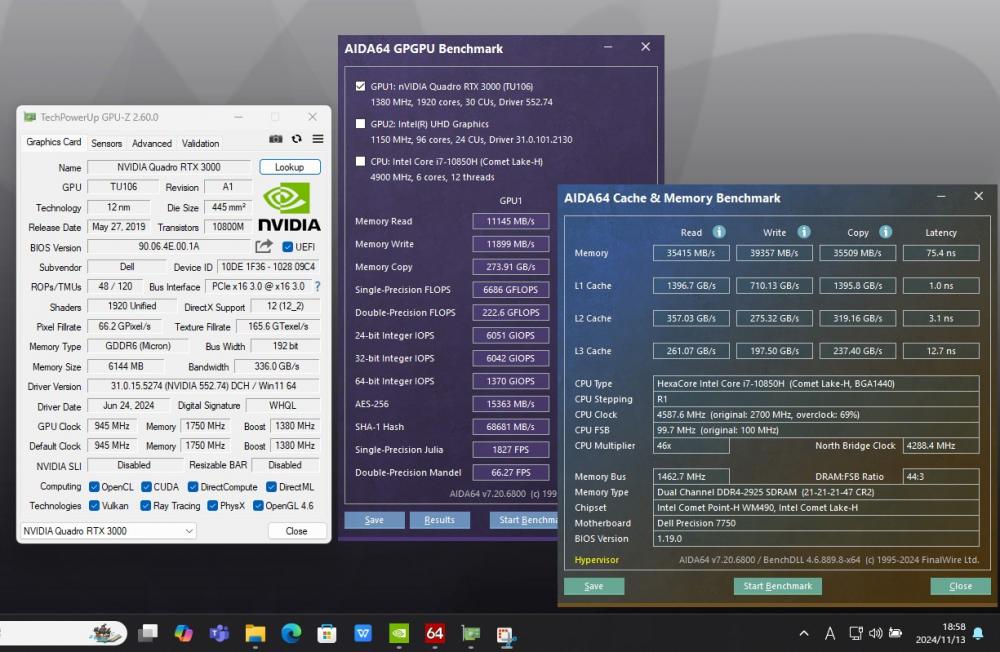The image size is (1000, 652).
Task: Click the Memory Read info icon
Action: 718,232
